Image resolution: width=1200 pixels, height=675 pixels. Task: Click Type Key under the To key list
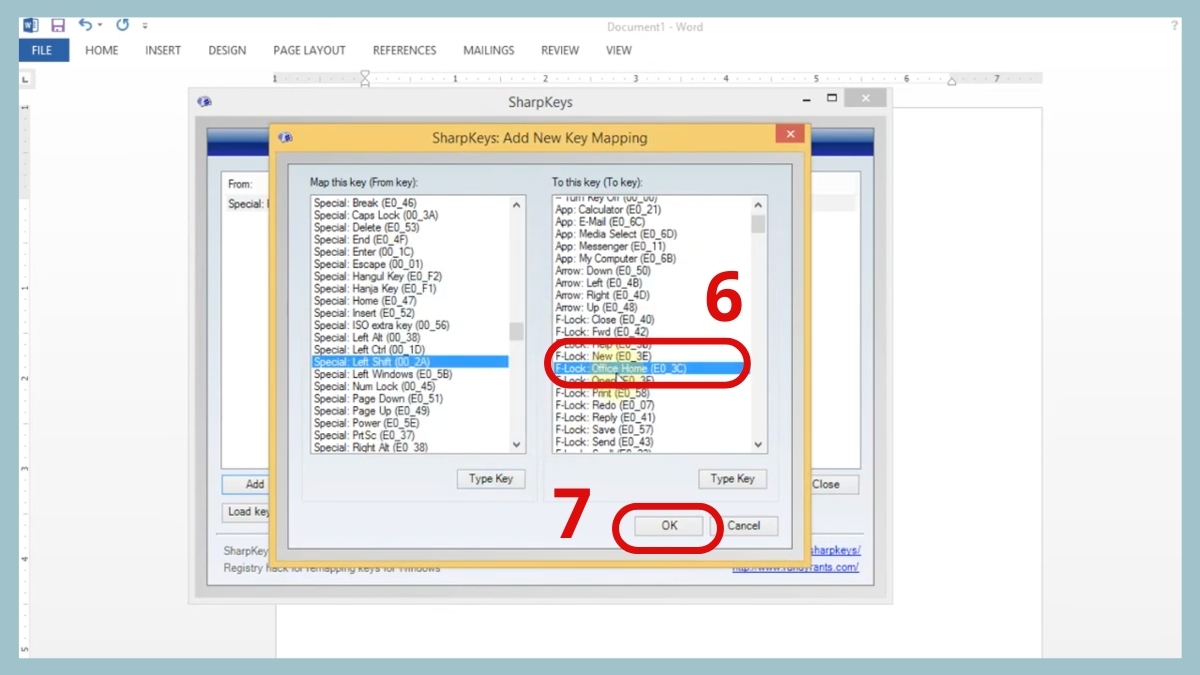coord(732,479)
